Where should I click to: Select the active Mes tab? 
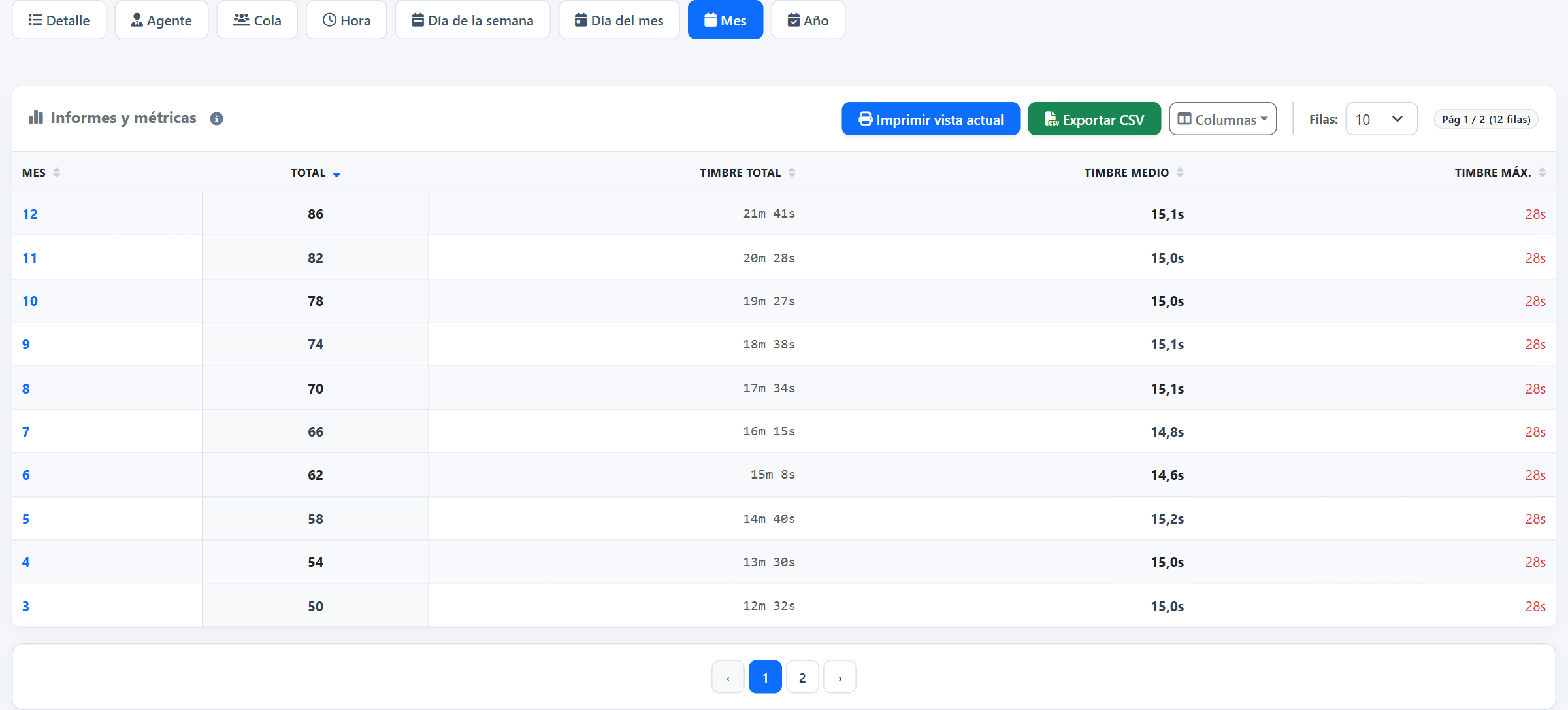click(725, 20)
